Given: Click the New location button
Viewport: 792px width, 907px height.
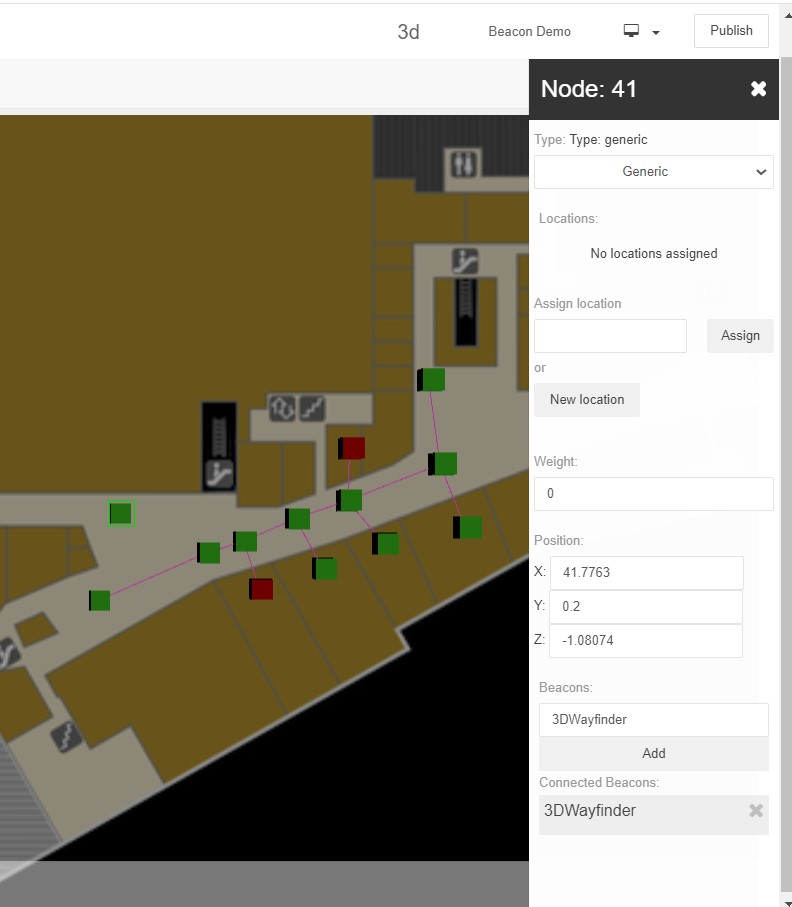Looking at the screenshot, I should (x=587, y=400).
